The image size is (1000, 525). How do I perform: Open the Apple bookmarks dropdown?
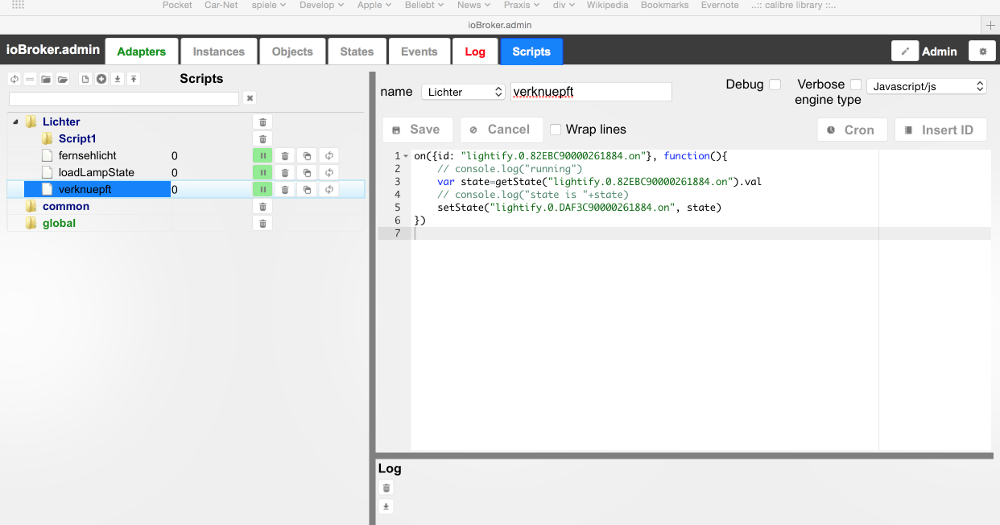tap(374, 5)
